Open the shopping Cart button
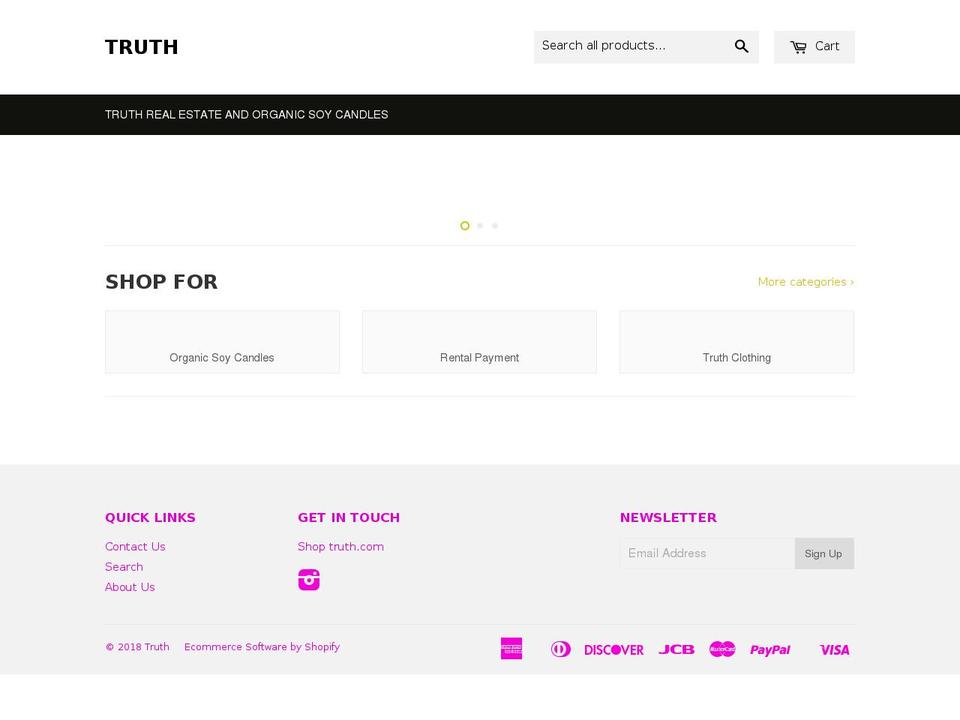This screenshot has width=960, height=720. (814, 47)
